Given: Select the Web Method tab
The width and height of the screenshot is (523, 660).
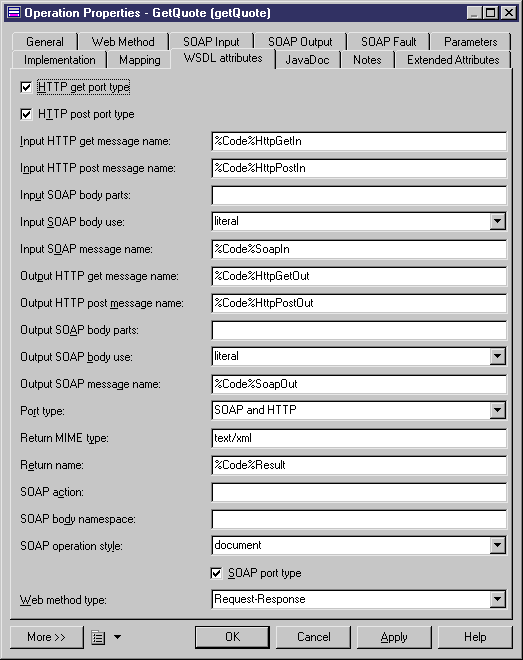Looking at the screenshot, I should (x=123, y=42).
